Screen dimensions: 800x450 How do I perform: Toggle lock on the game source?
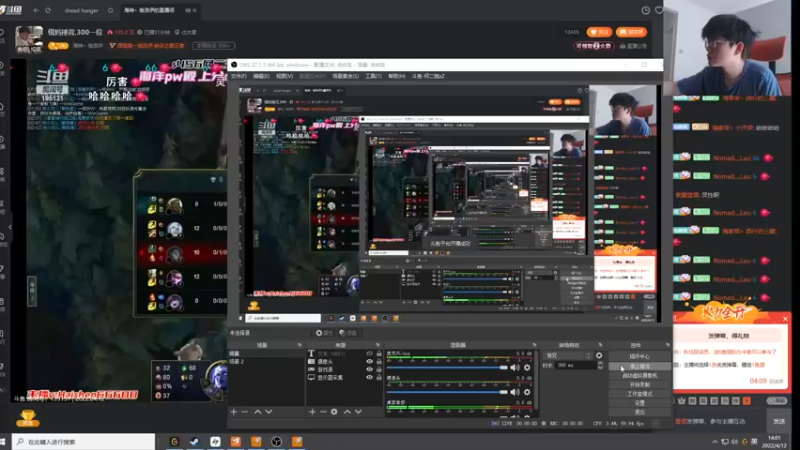point(379,369)
